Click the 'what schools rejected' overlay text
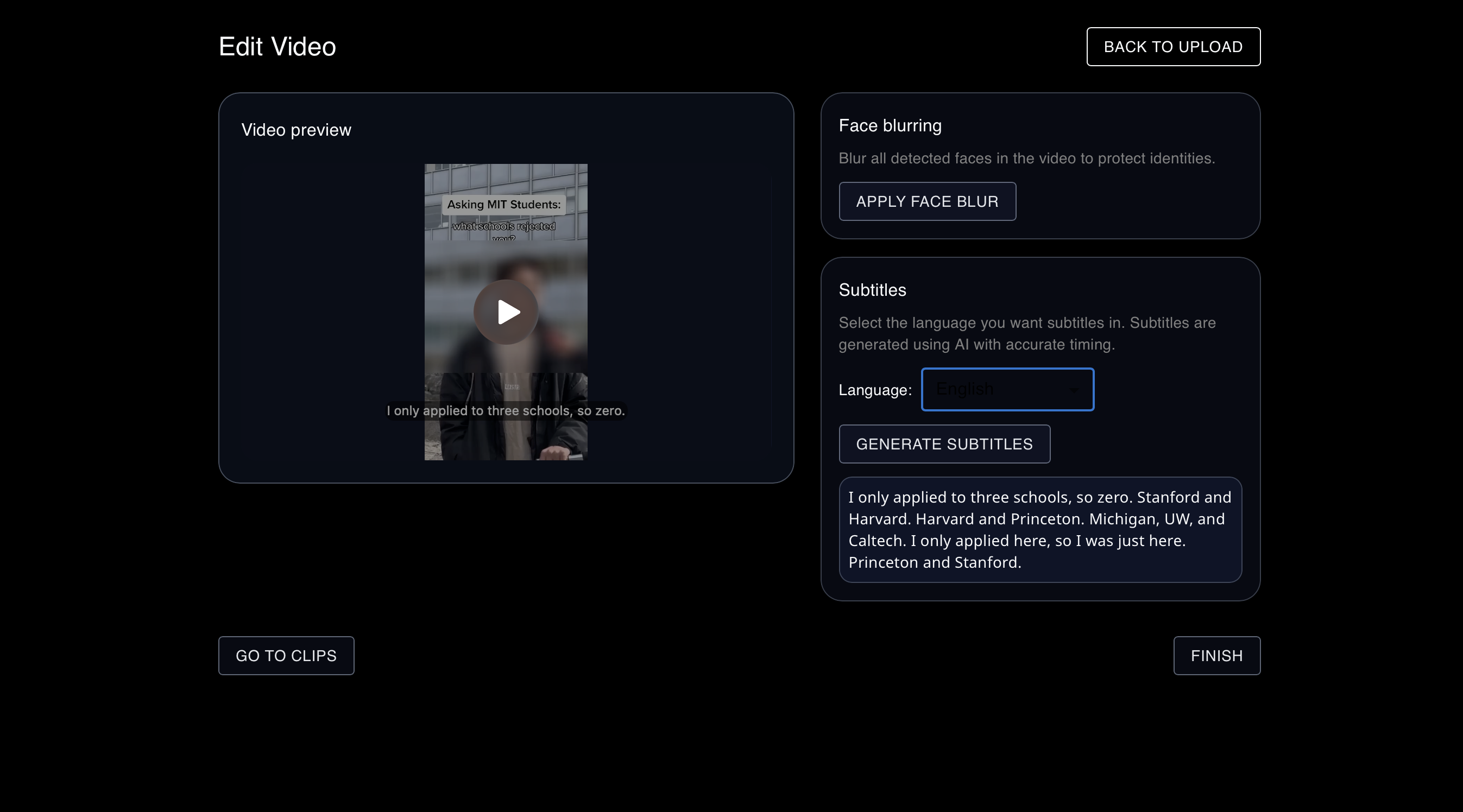The height and width of the screenshot is (812, 1463). (x=503, y=226)
